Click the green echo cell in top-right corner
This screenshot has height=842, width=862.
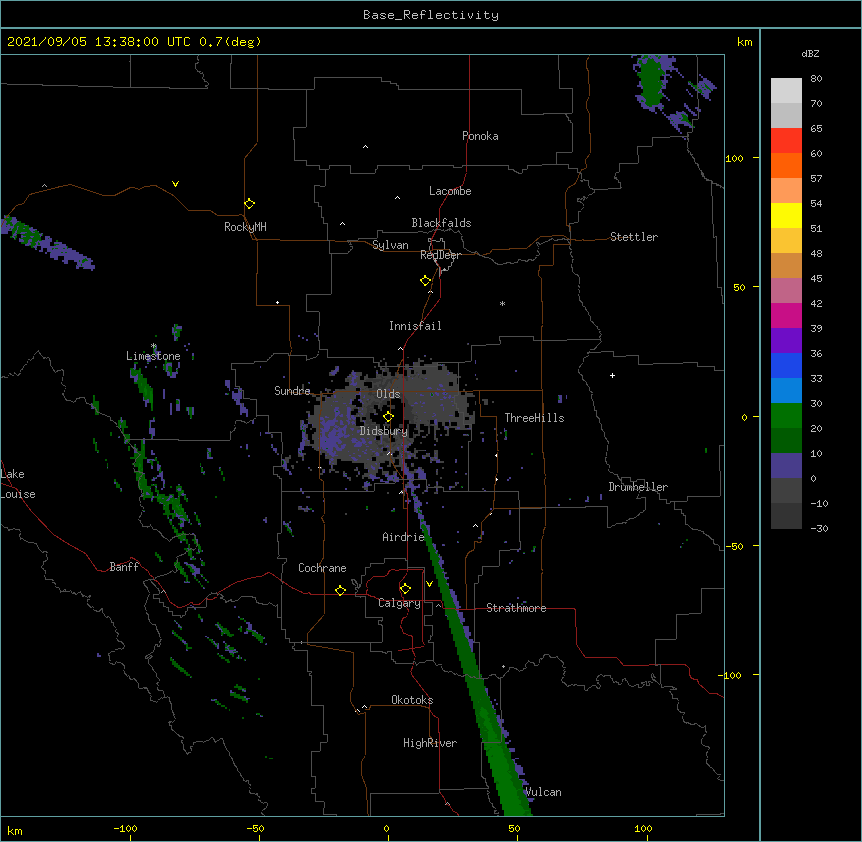651,81
